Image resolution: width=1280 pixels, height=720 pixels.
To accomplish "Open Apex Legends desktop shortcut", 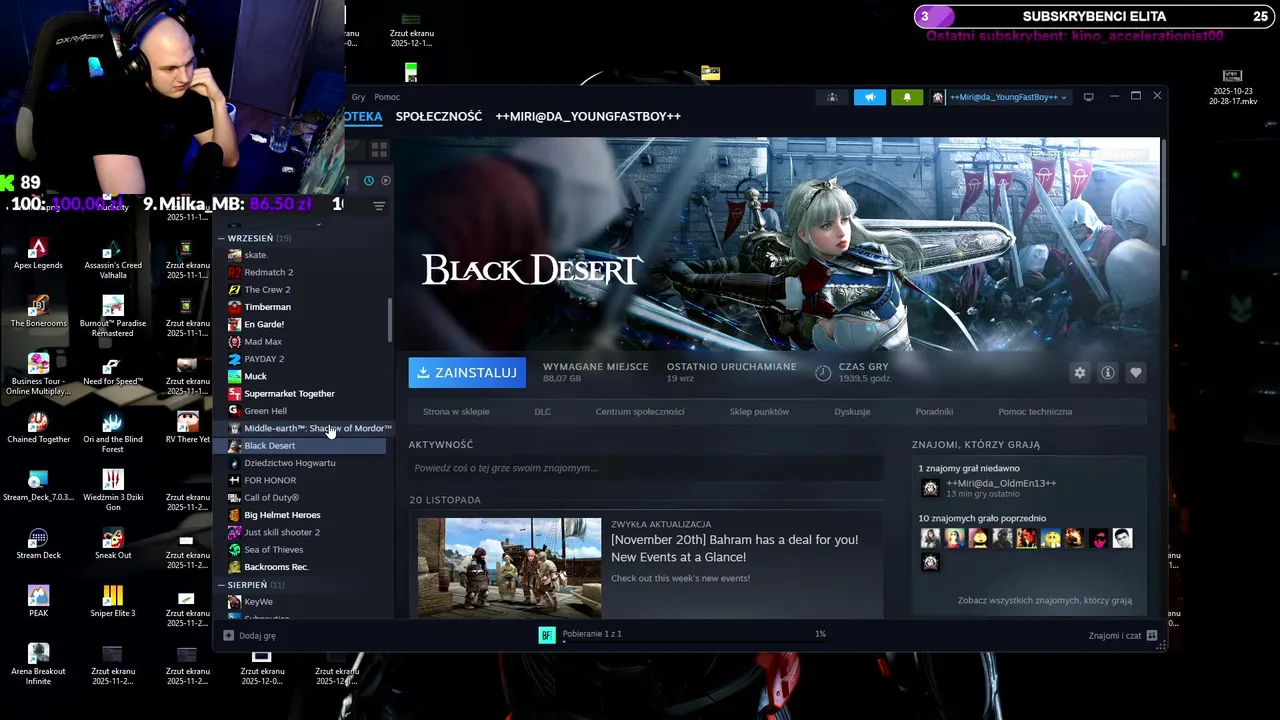I will pos(38,254).
